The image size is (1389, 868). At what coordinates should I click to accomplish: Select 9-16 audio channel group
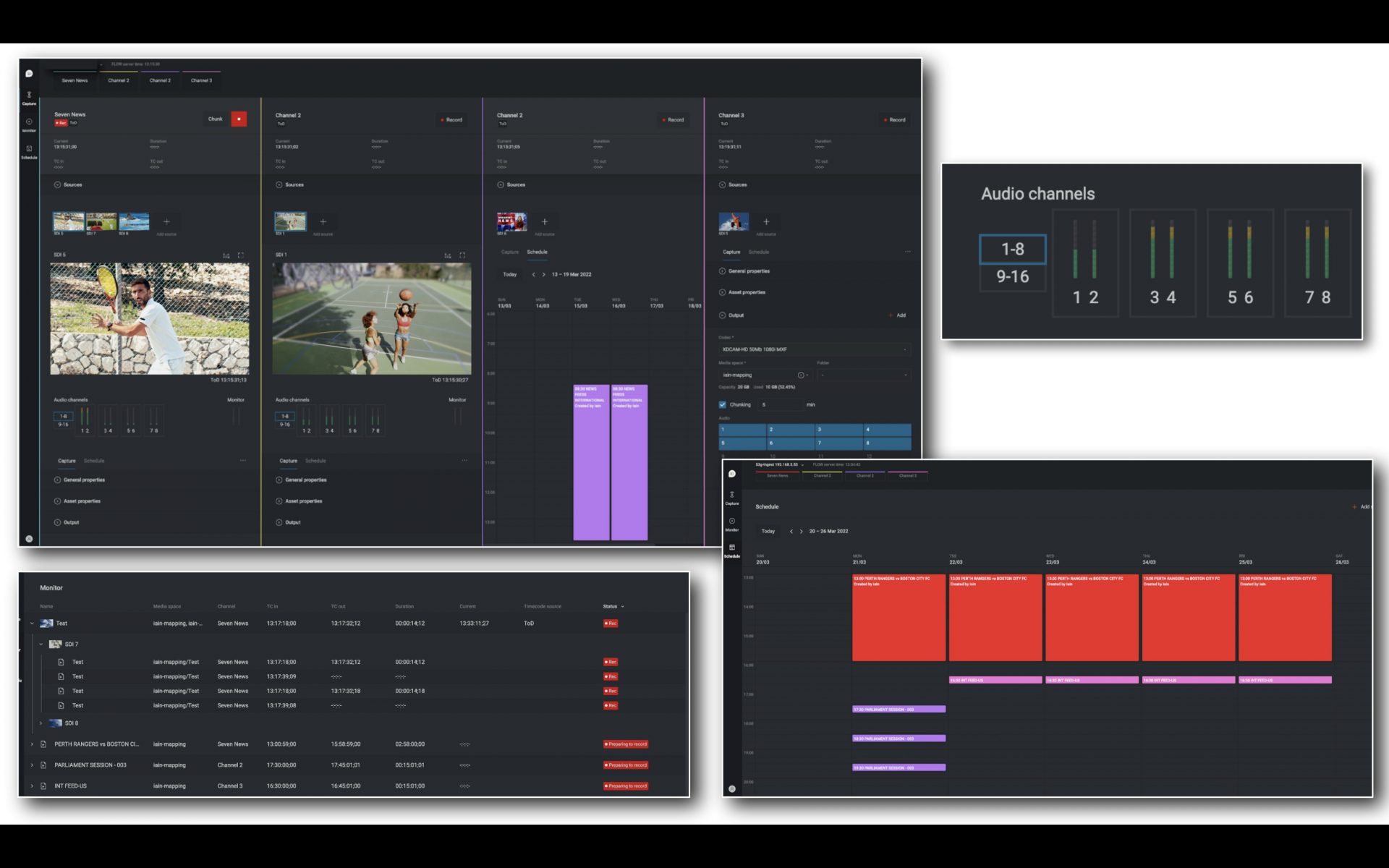pyautogui.click(x=1012, y=277)
